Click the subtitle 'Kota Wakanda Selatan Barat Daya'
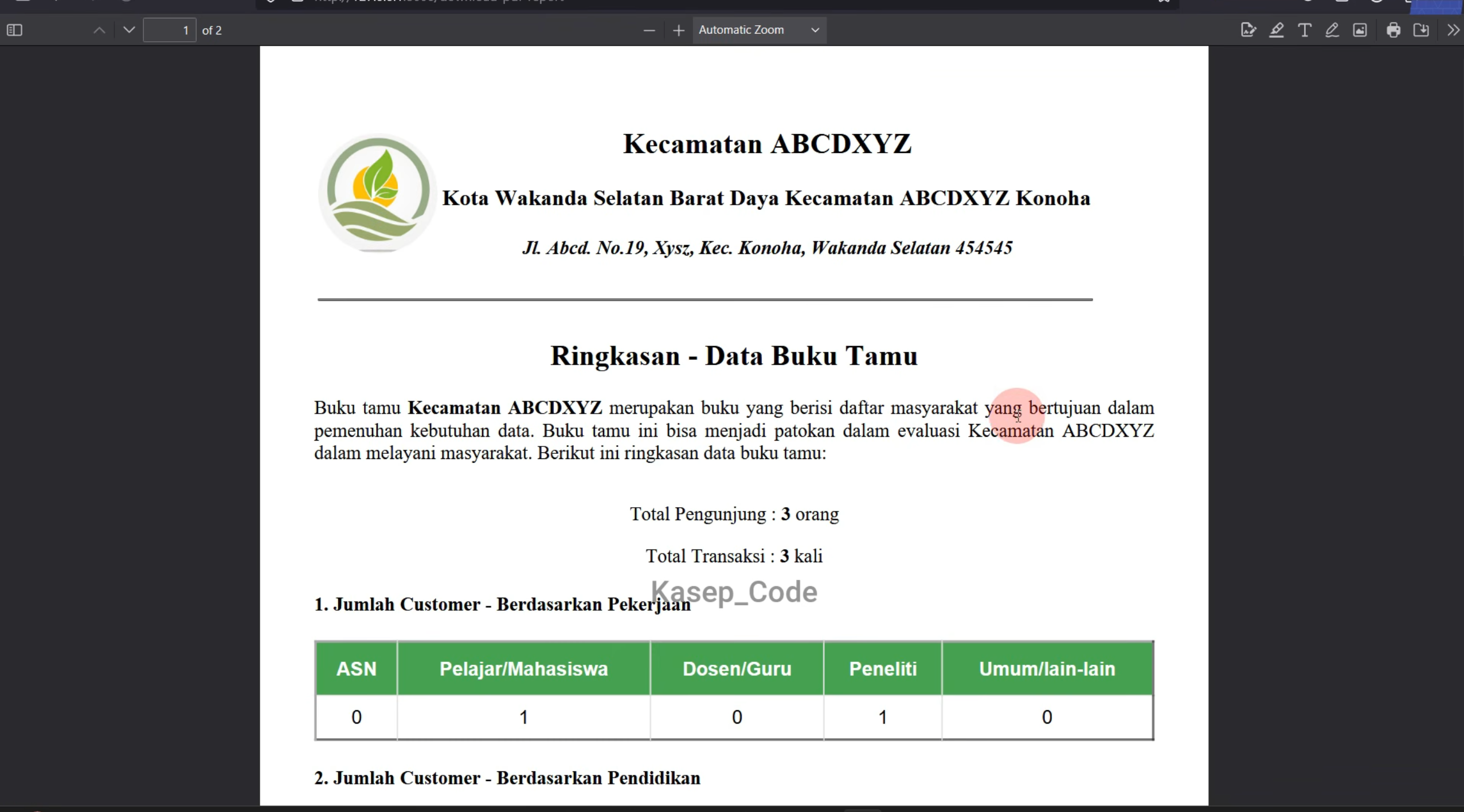 coord(611,198)
